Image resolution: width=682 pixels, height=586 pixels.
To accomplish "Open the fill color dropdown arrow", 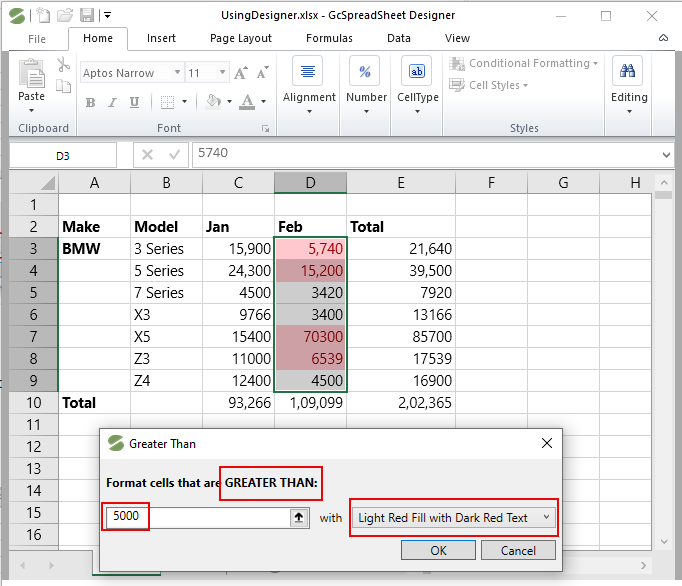I will point(229,102).
